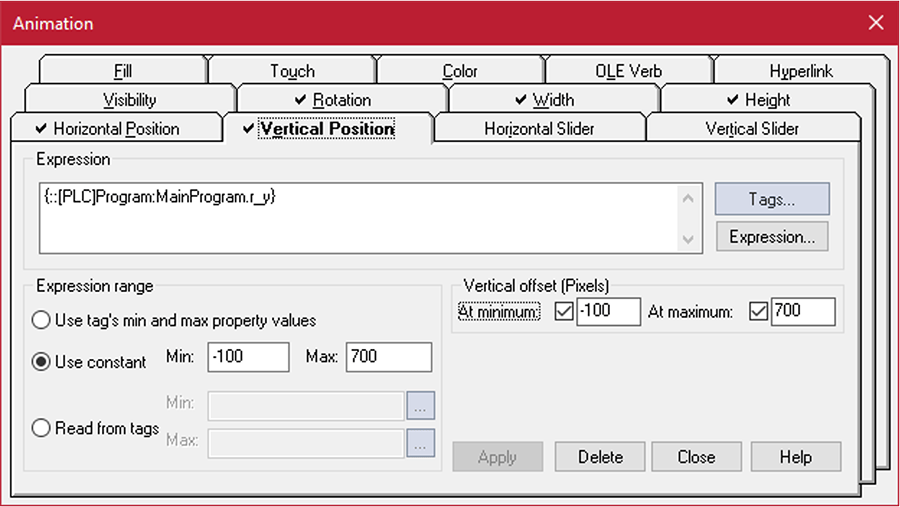This screenshot has height=507, width=900.
Task: Click the Apply button
Action: click(498, 457)
